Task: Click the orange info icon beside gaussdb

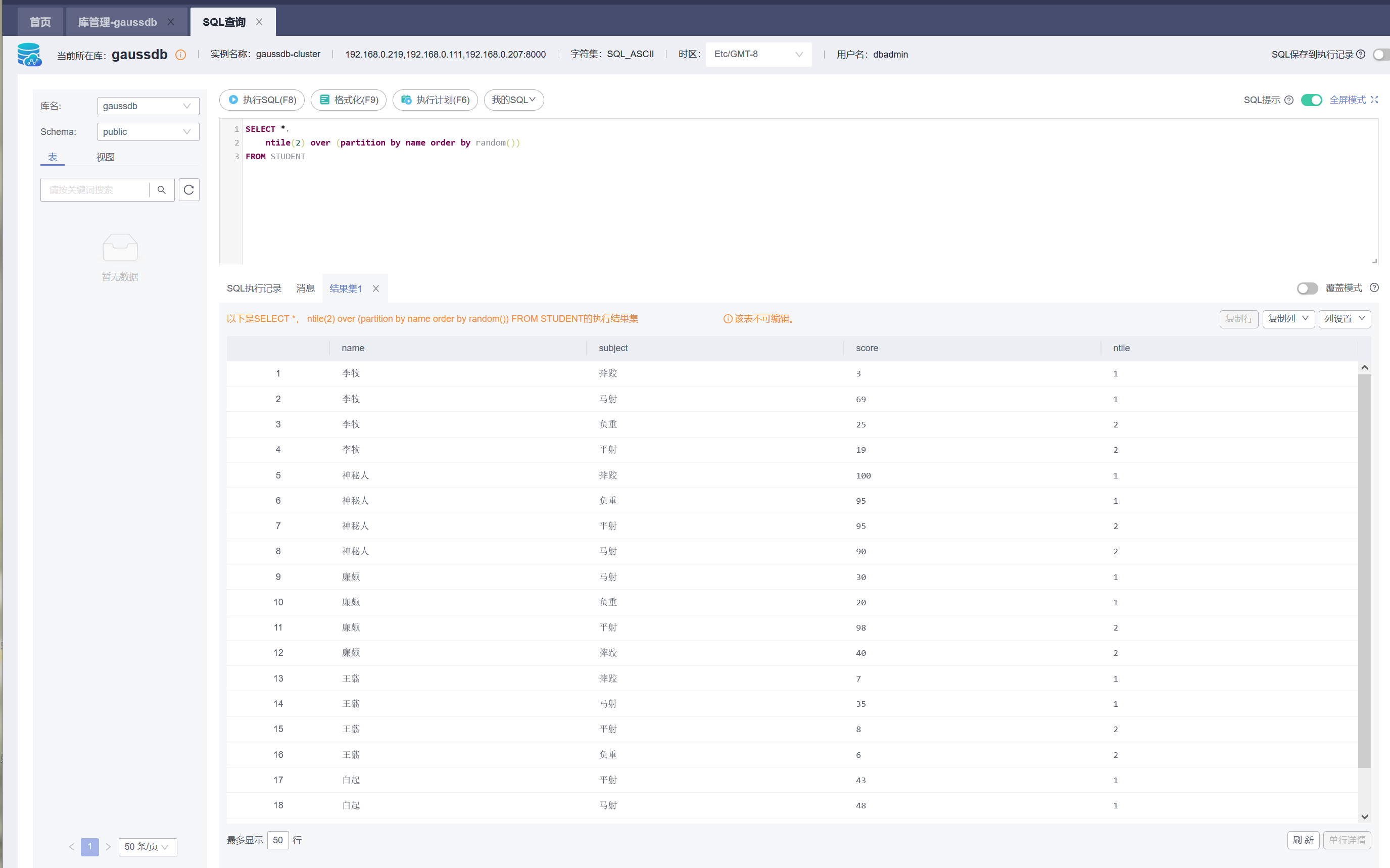Action: (180, 55)
